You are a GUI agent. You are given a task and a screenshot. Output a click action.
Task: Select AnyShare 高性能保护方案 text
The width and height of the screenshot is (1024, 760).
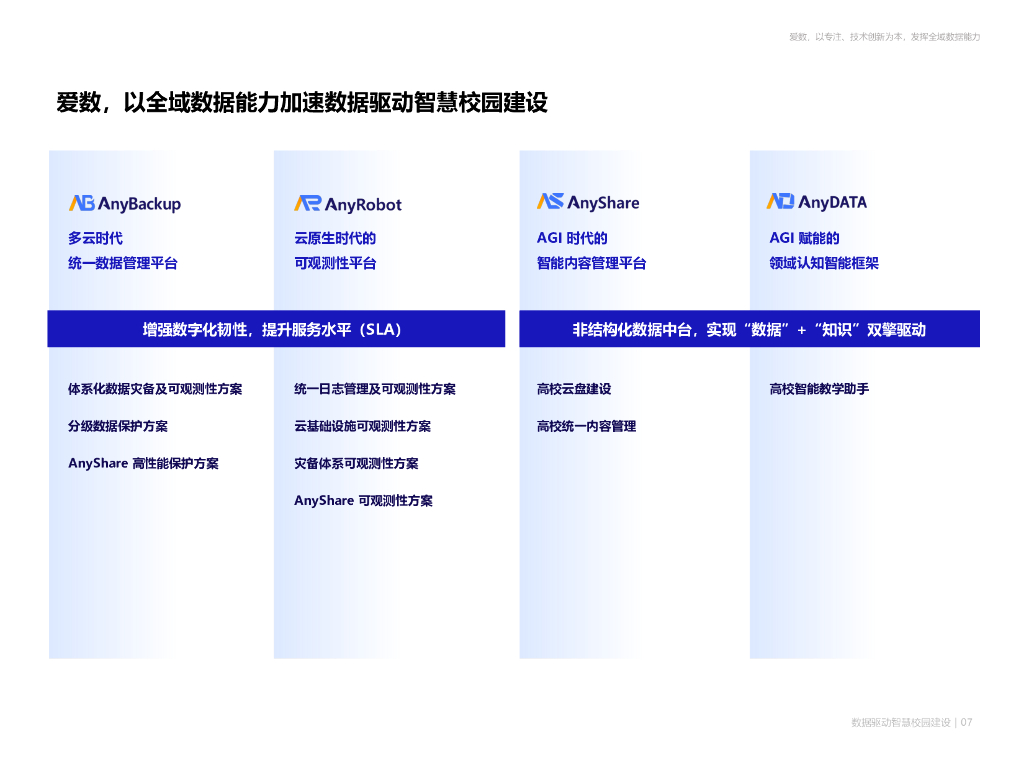[144, 463]
